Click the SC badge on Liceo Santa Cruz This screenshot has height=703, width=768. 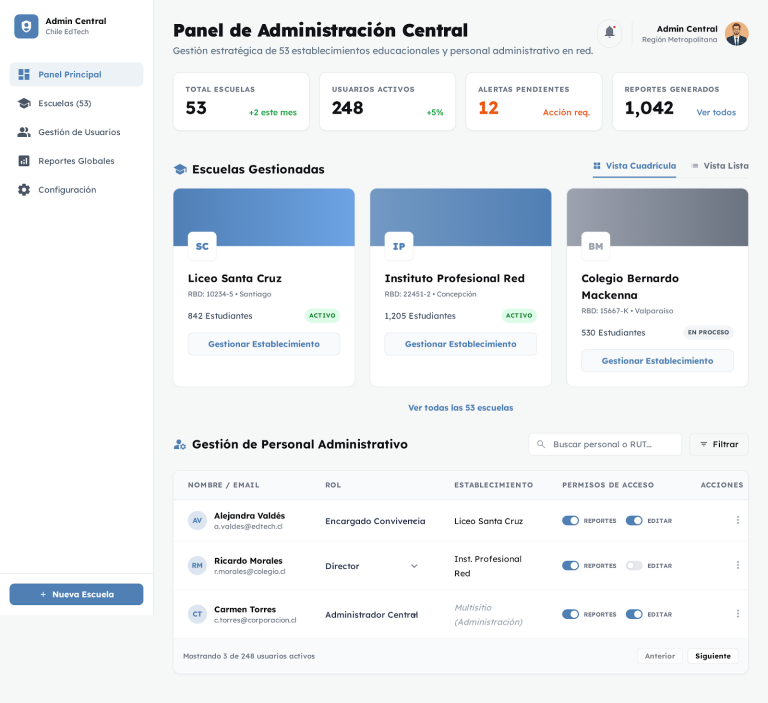(202, 246)
